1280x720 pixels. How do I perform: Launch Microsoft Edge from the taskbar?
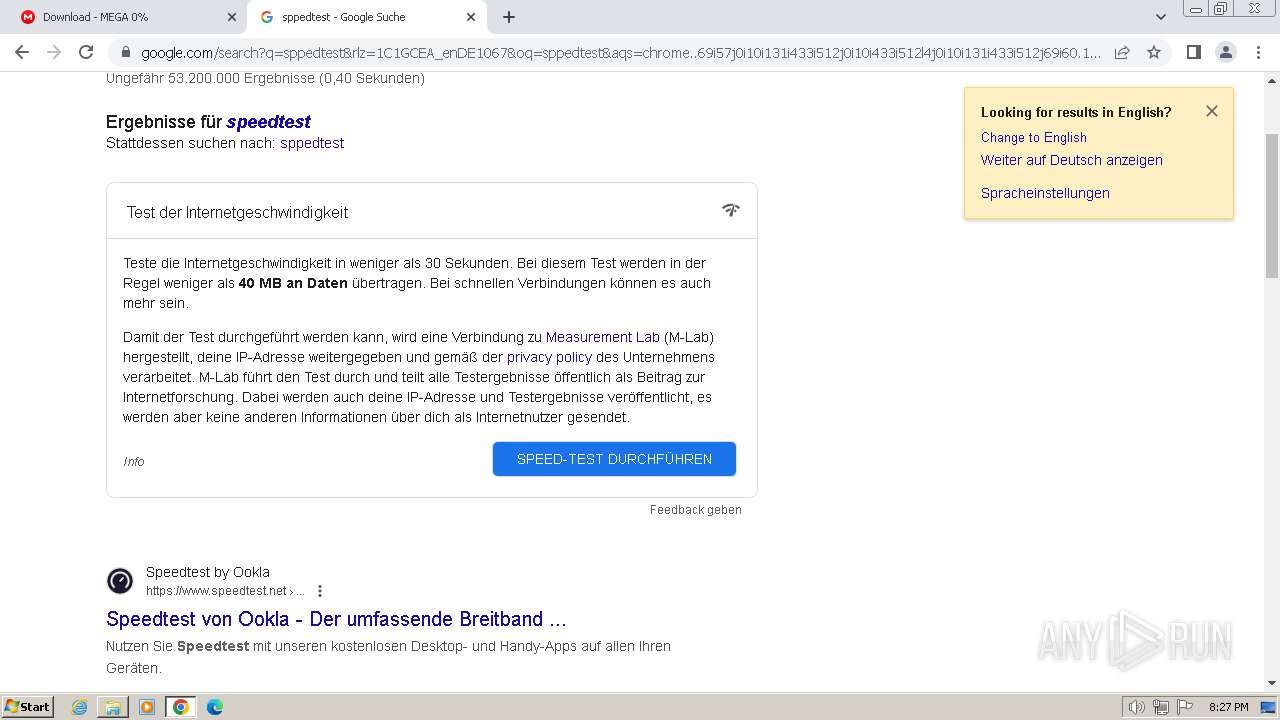tap(215, 707)
